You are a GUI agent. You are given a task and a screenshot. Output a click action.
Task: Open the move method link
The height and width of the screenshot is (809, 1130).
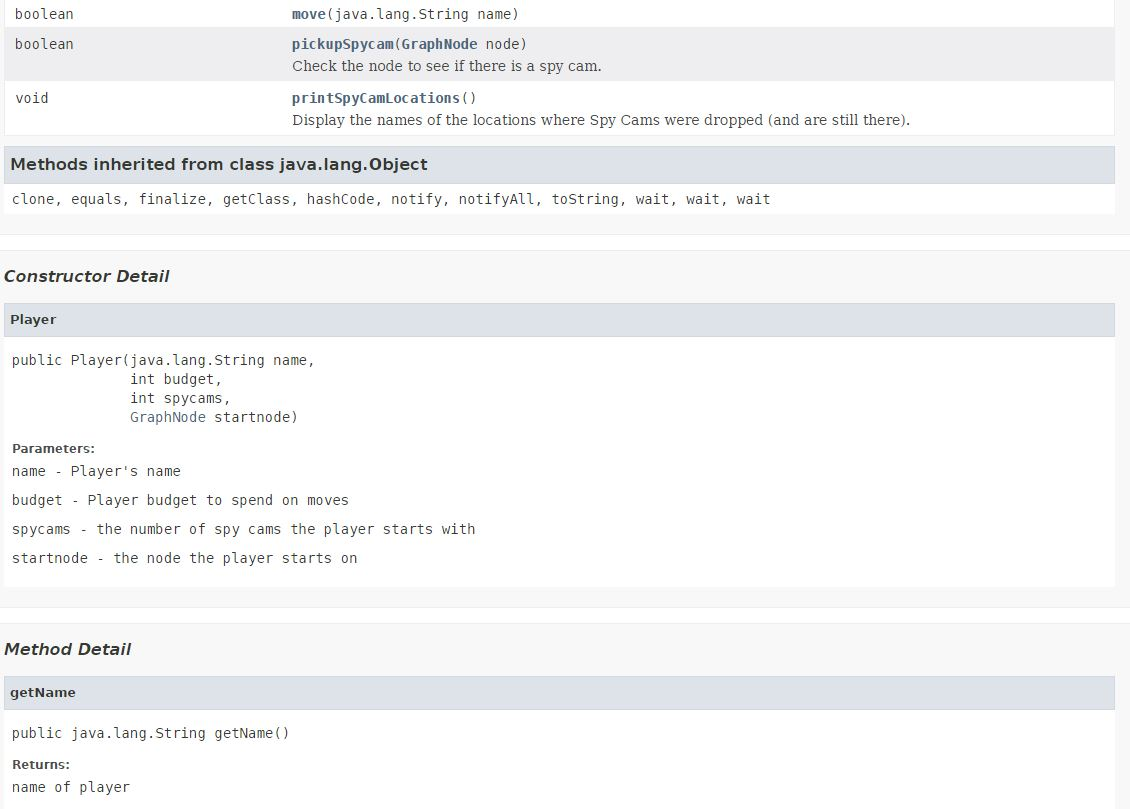click(x=308, y=14)
